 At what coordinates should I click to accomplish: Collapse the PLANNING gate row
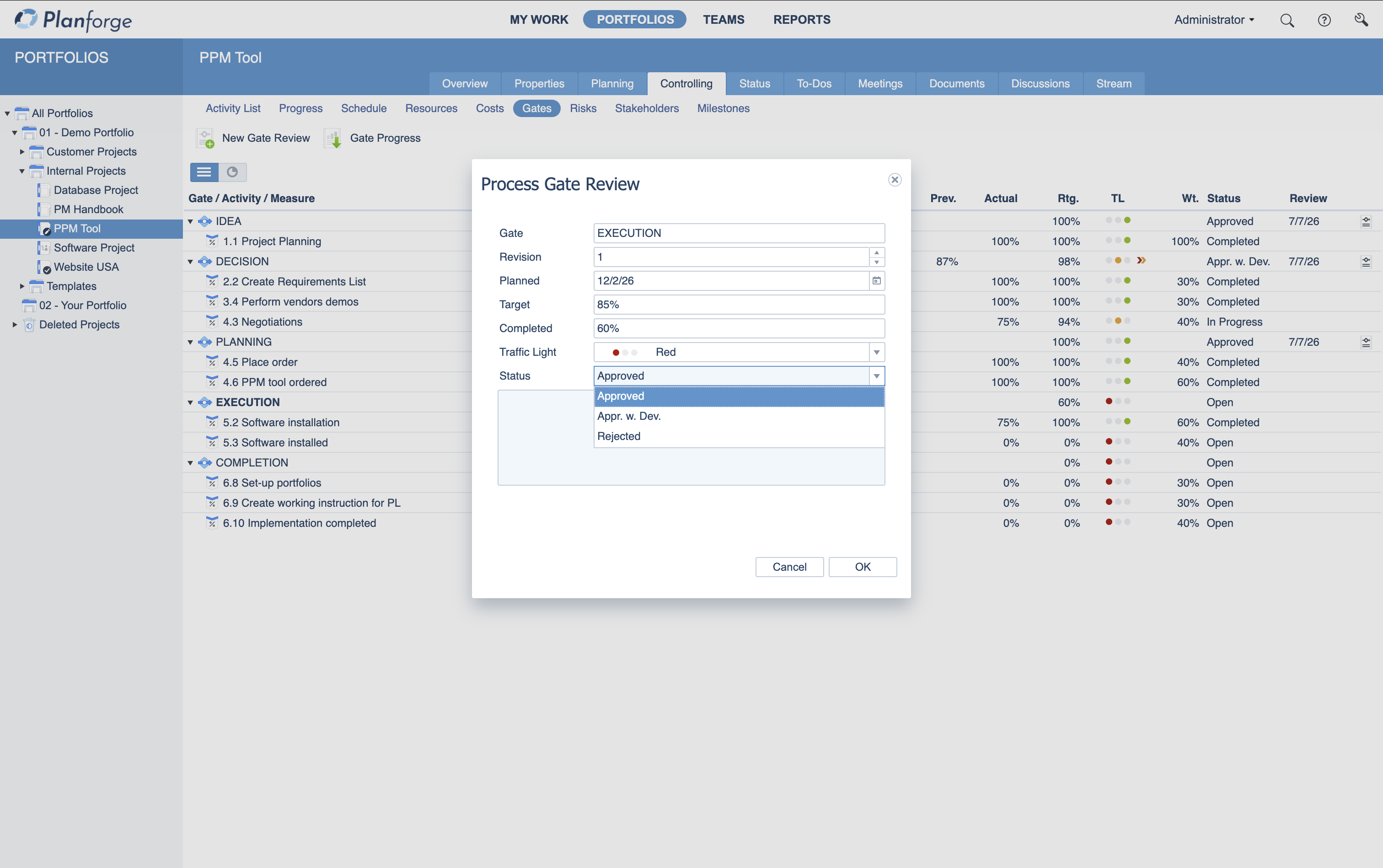pos(191,342)
